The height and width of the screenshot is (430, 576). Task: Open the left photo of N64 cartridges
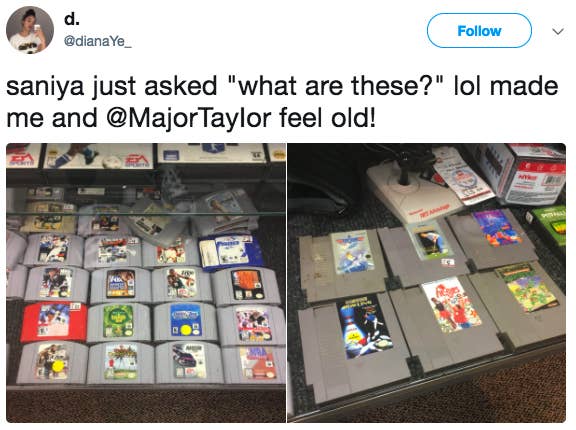[x=146, y=283]
